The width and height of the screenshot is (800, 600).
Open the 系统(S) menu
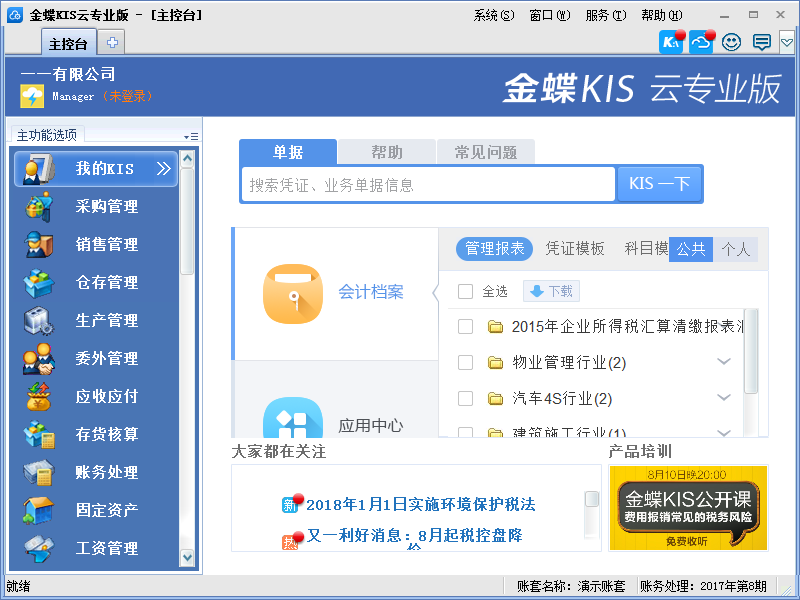(494, 15)
